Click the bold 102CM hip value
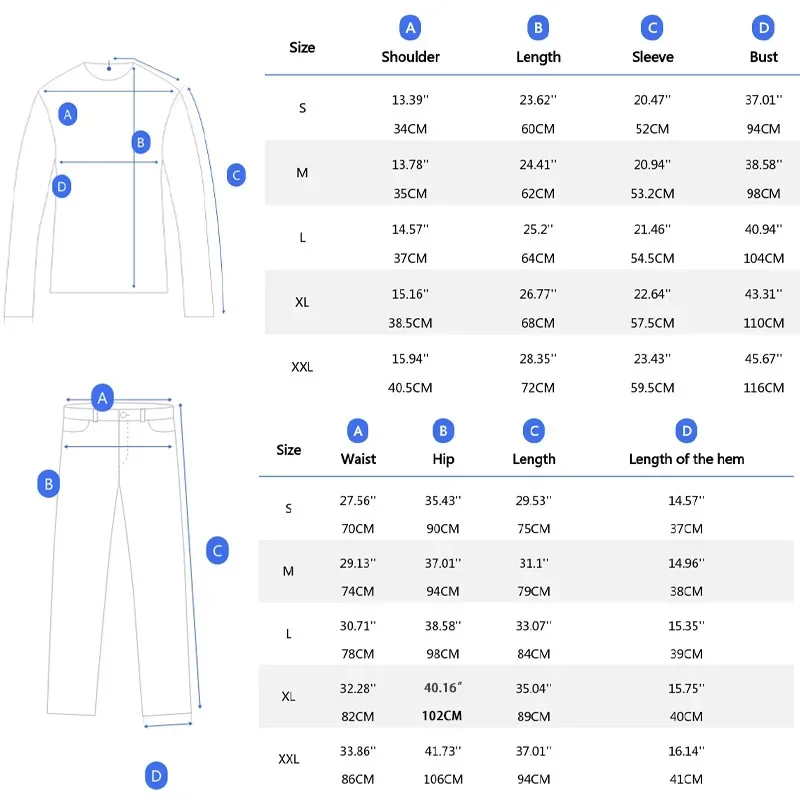 point(443,716)
